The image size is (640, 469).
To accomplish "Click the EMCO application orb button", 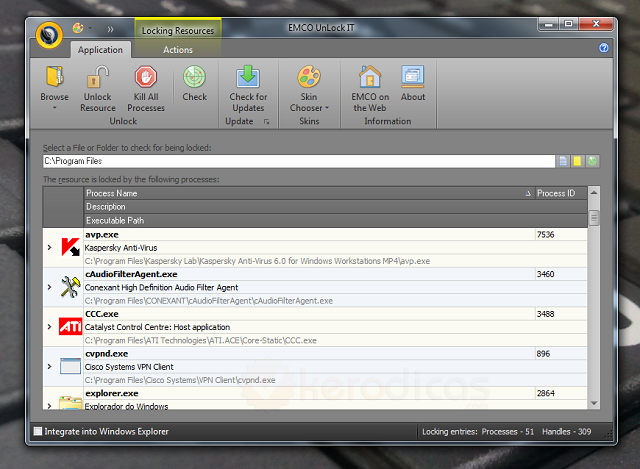I will tap(49, 35).
